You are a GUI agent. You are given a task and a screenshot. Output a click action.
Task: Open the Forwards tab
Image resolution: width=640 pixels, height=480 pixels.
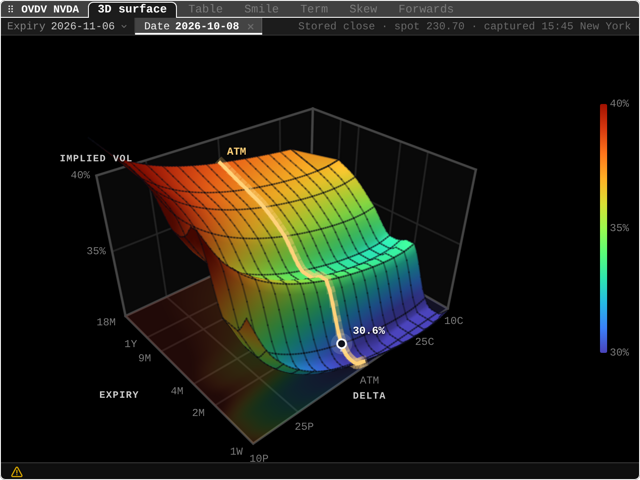pos(426,9)
